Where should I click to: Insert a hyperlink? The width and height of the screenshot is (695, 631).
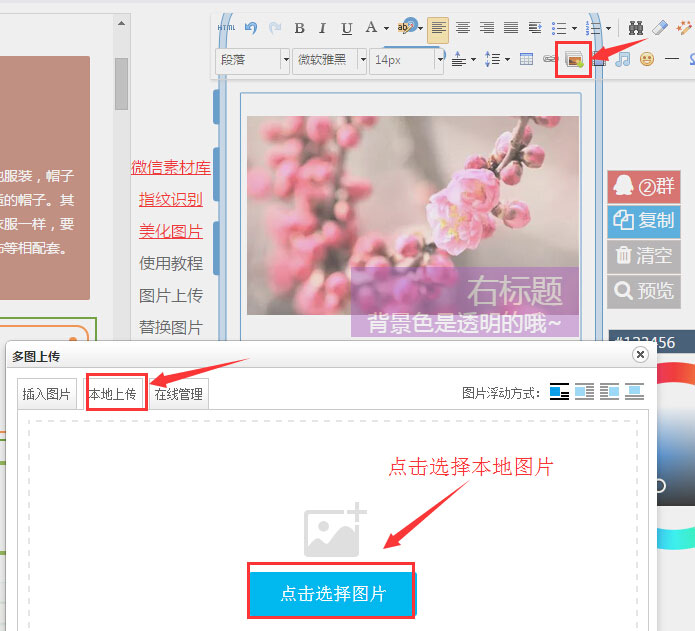550,59
